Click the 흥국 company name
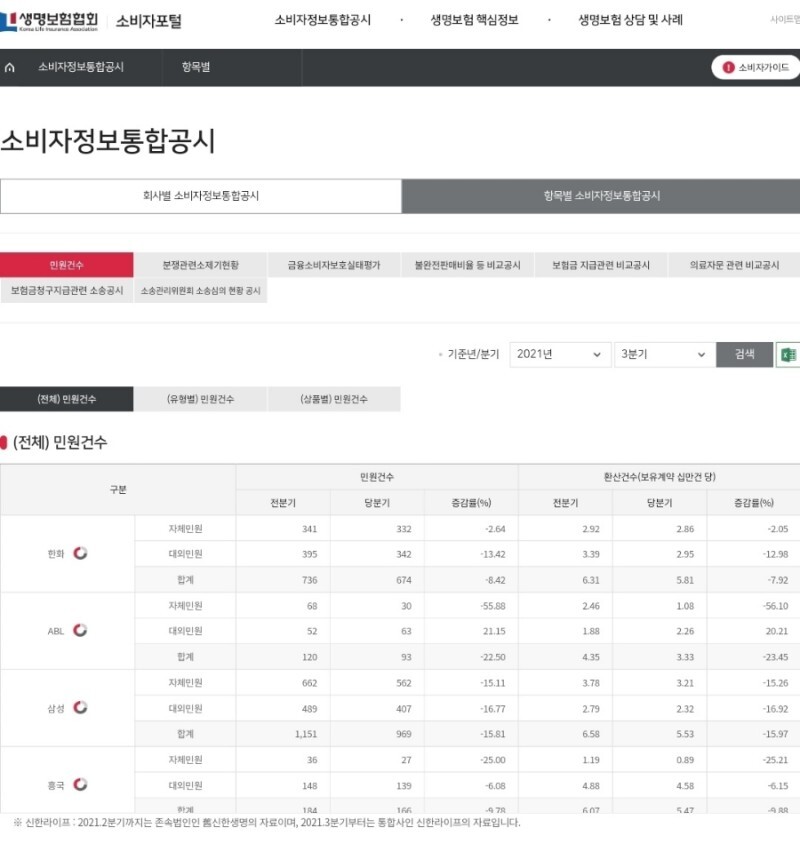 pyautogui.click(x=55, y=785)
